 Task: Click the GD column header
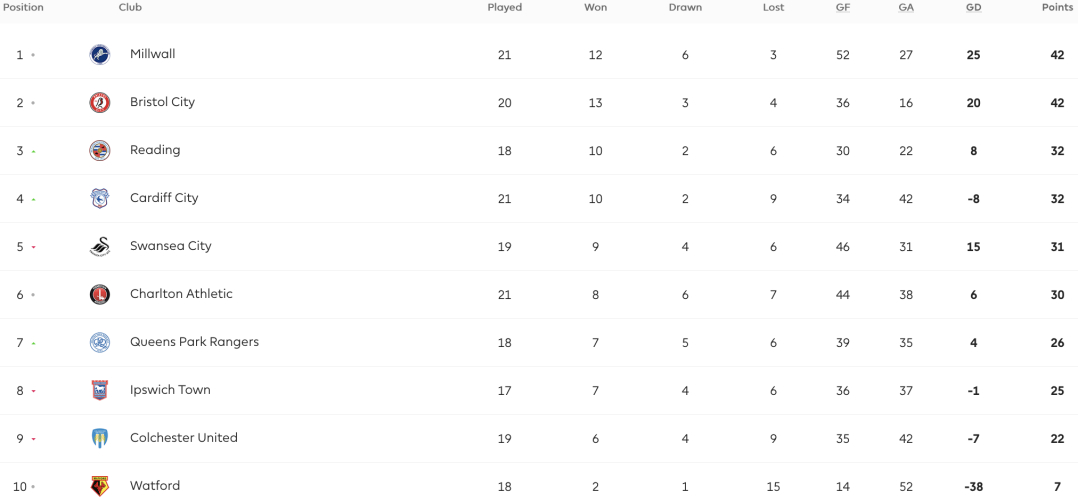974,8
